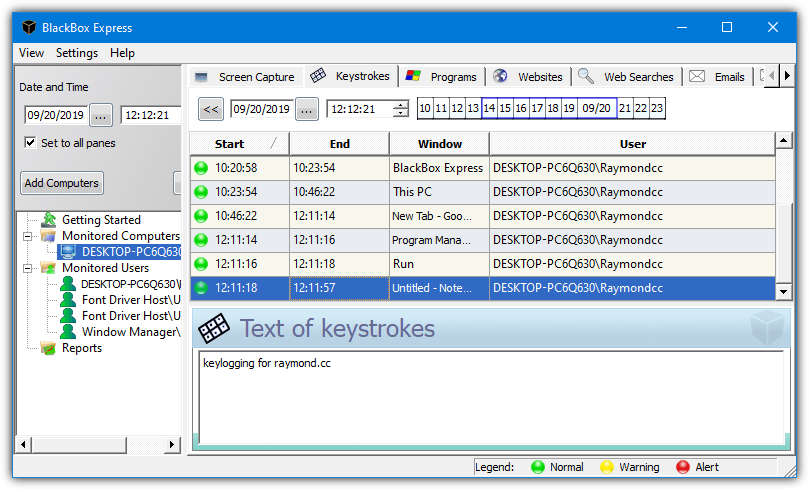
Task: Select the Reports tree item
Action: [x=82, y=348]
